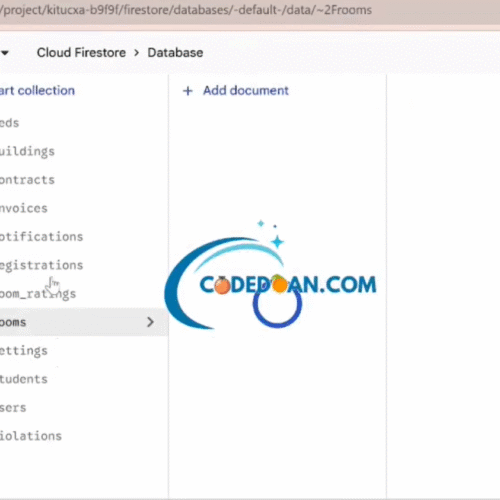
Task: Select Database breadcrumb
Action: tap(175, 53)
